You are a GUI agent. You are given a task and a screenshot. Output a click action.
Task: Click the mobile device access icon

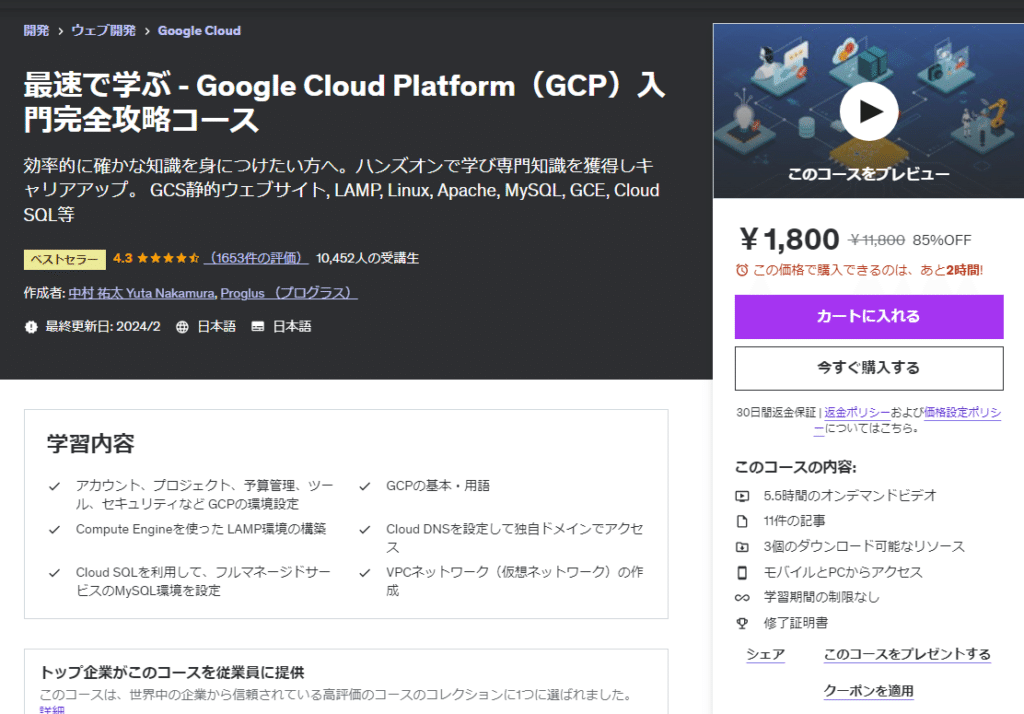pos(741,572)
